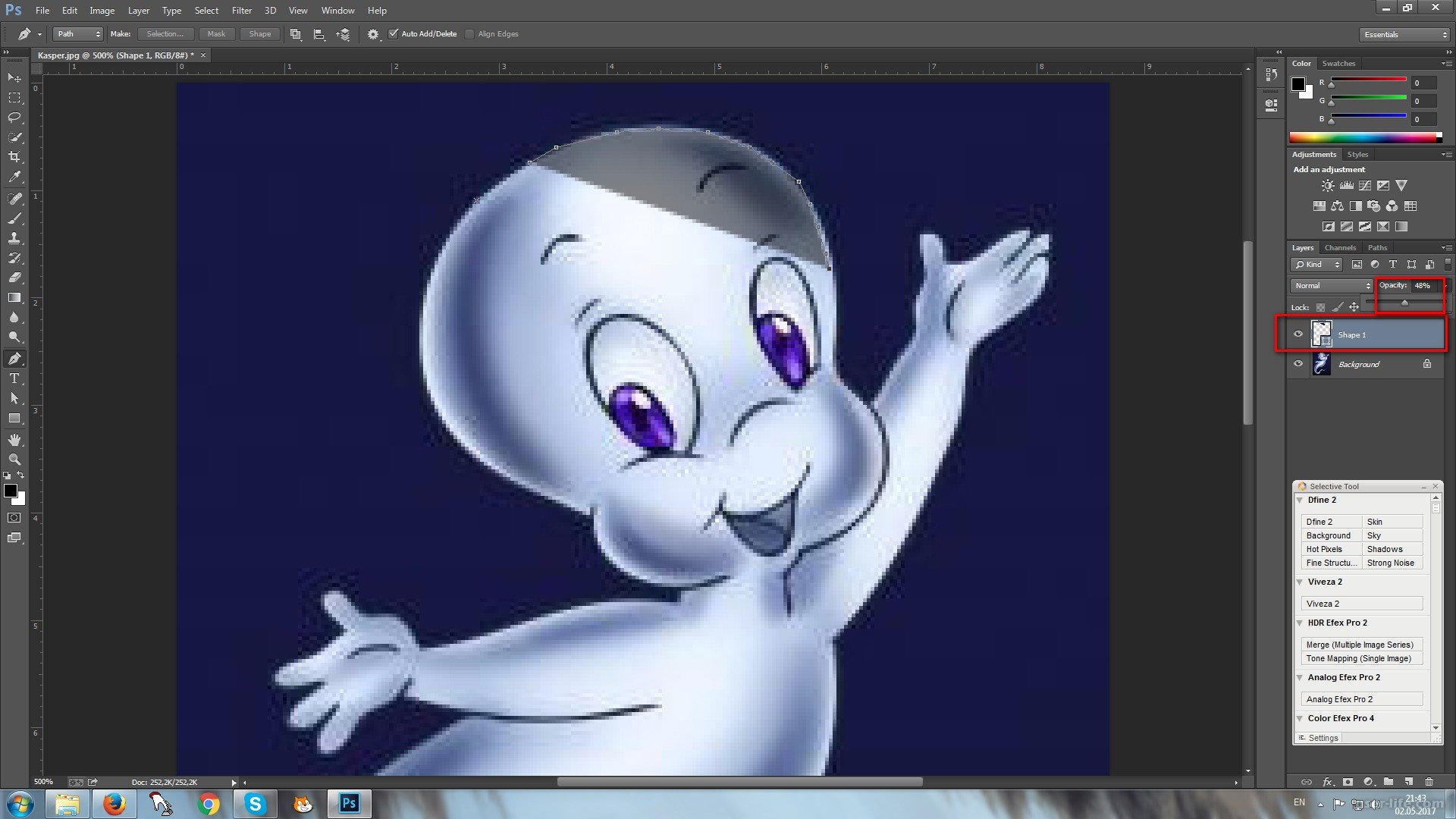Choose the Horizontal Type tool
Screen dimensions: 1456x819
(14, 378)
